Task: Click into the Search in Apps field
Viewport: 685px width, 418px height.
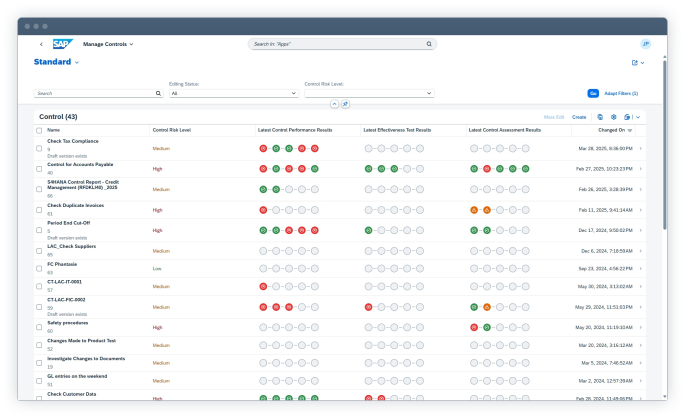Action: tap(338, 44)
